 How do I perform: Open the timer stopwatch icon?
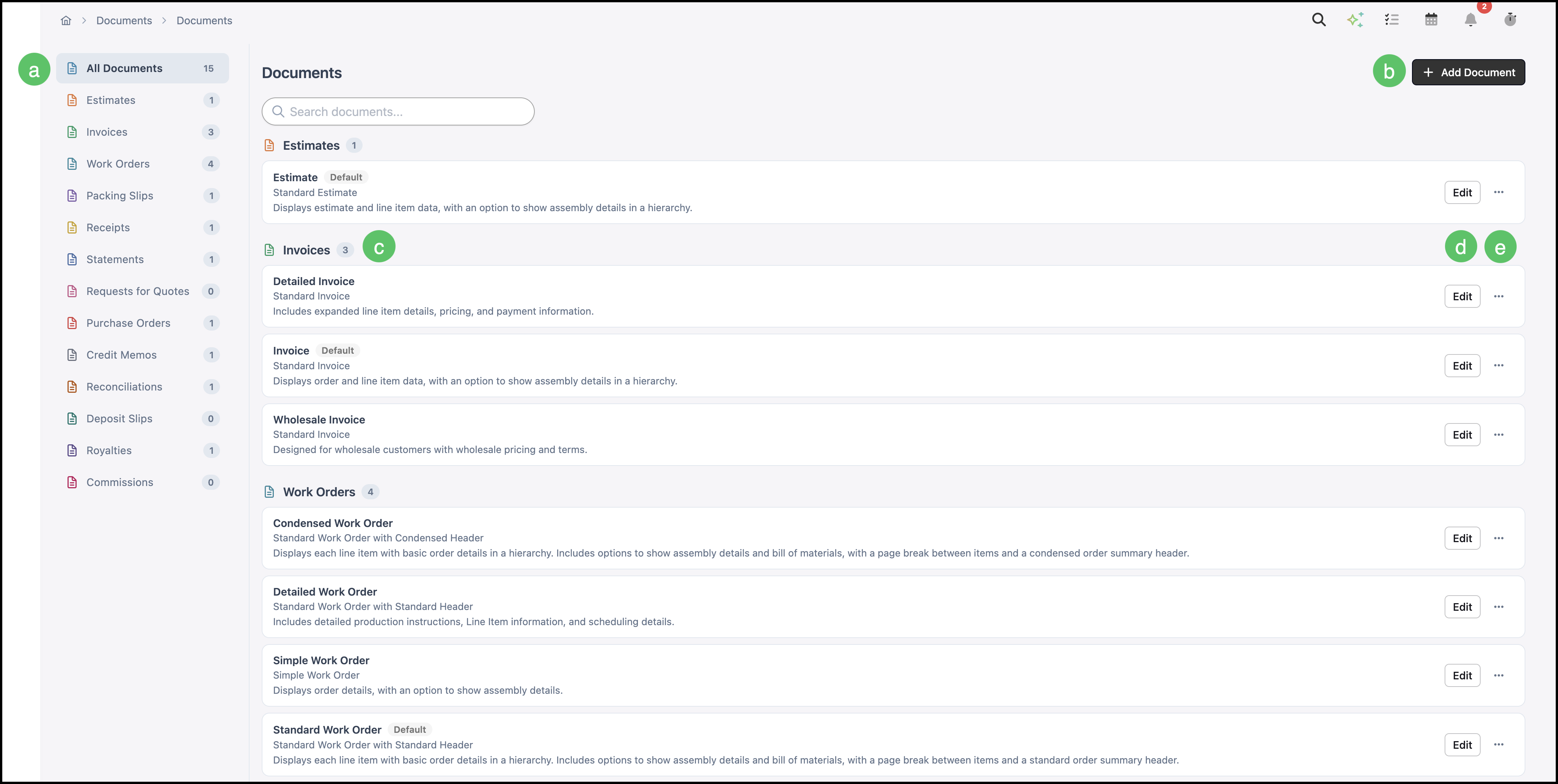pyautogui.click(x=1510, y=20)
